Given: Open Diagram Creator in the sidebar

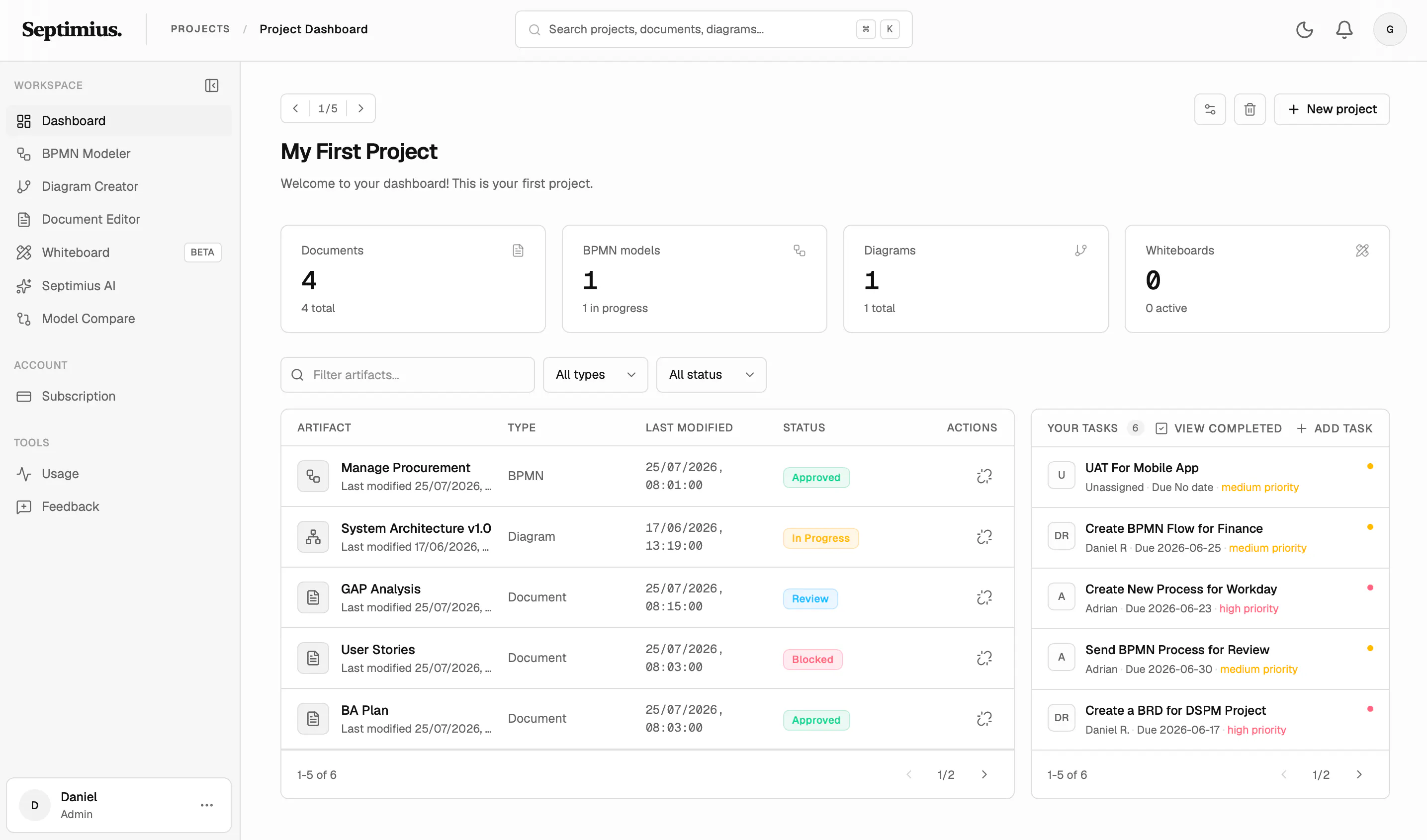Looking at the screenshot, I should coord(119,186).
